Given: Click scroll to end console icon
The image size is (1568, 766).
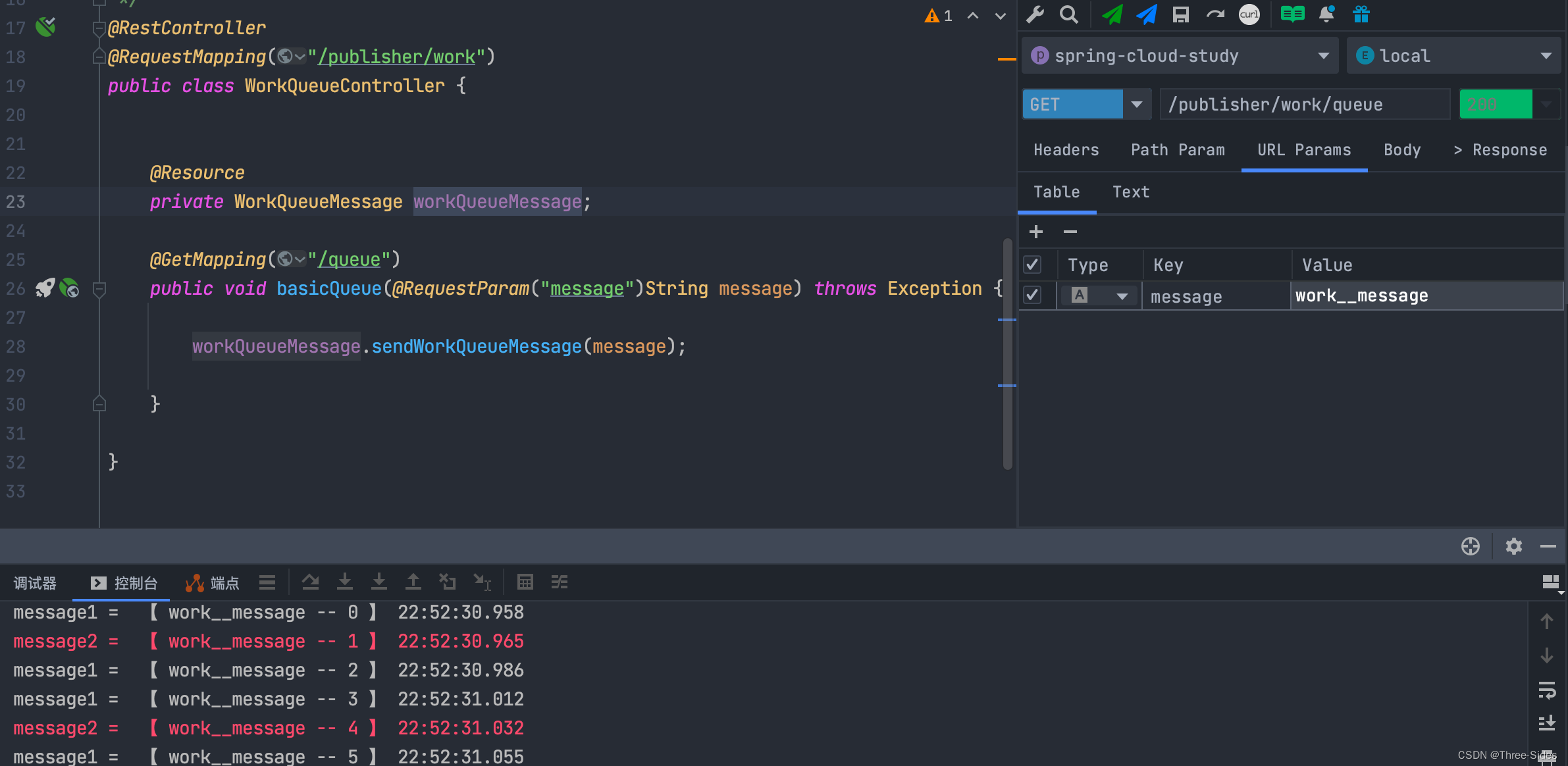Looking at the screenshot, I should coord(1547,723).
